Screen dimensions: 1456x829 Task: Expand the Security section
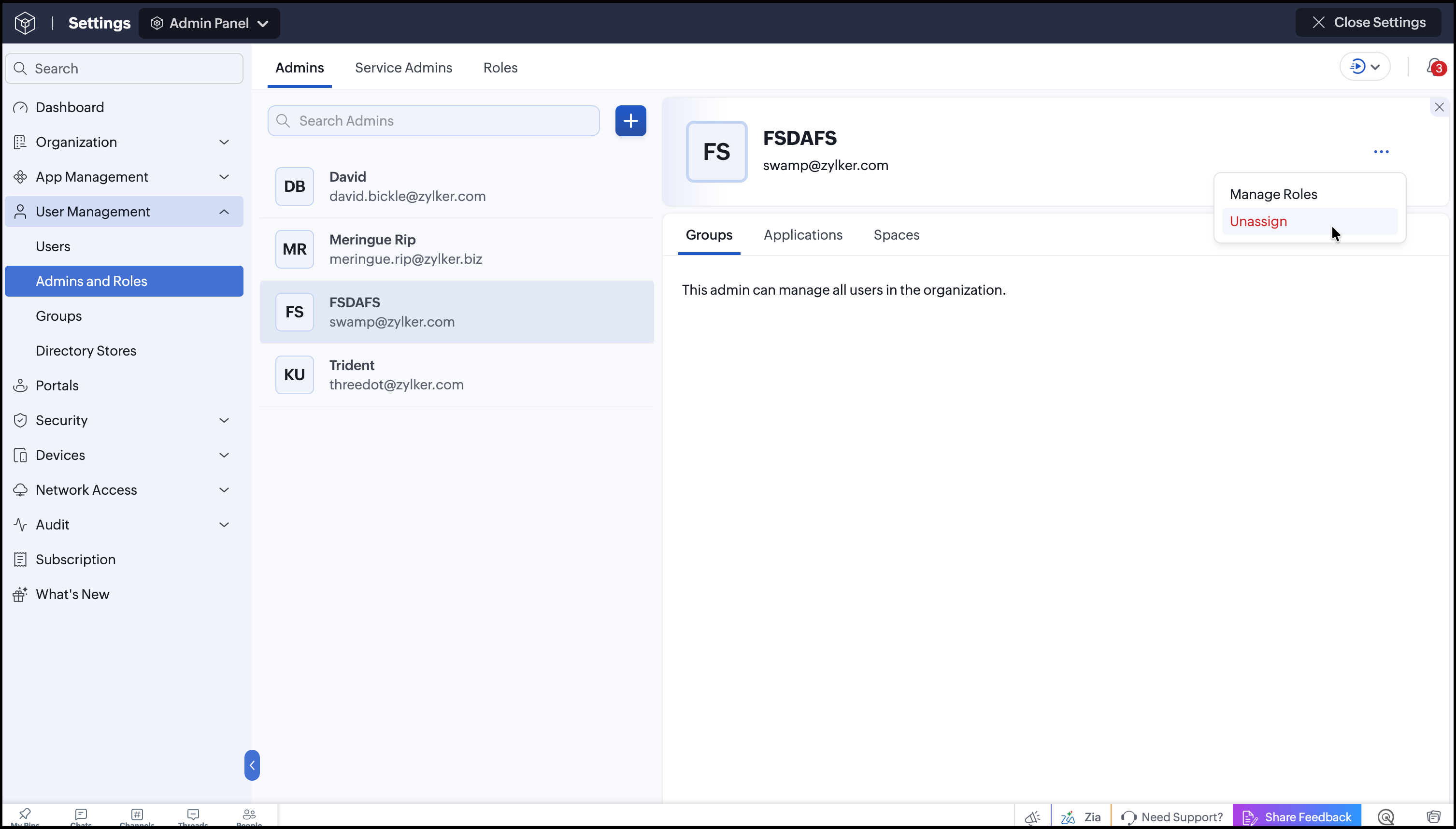click(124, 420)
